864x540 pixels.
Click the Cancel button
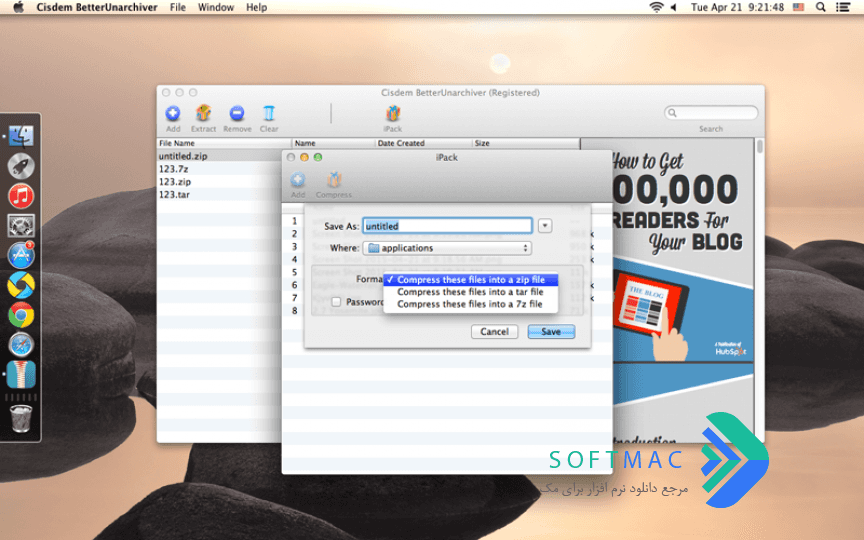494,332
